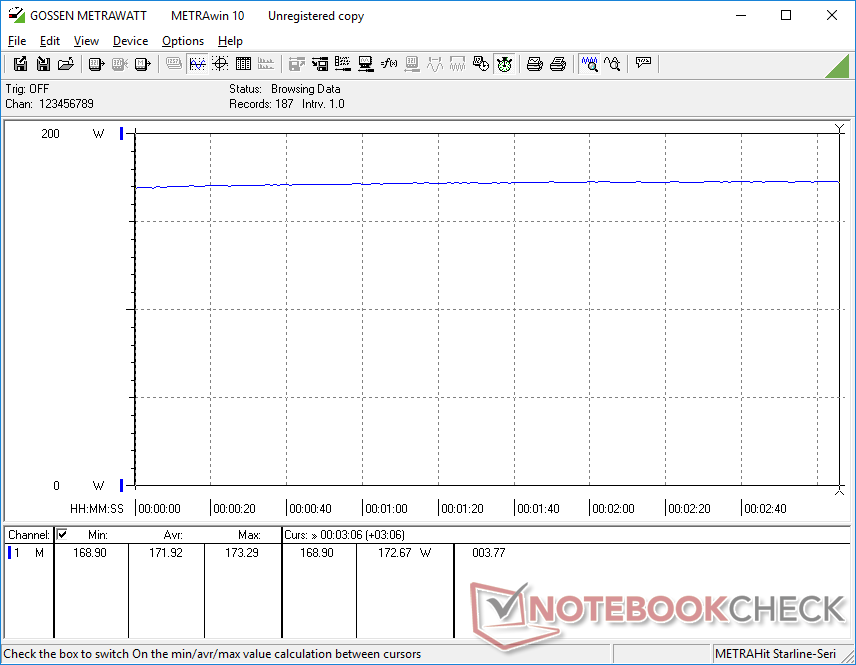The height and width of the screenshot is (665, 856).
Task: Toggle the min/avr/max between-cursors checkbox
Action: [x=62, y=534]
